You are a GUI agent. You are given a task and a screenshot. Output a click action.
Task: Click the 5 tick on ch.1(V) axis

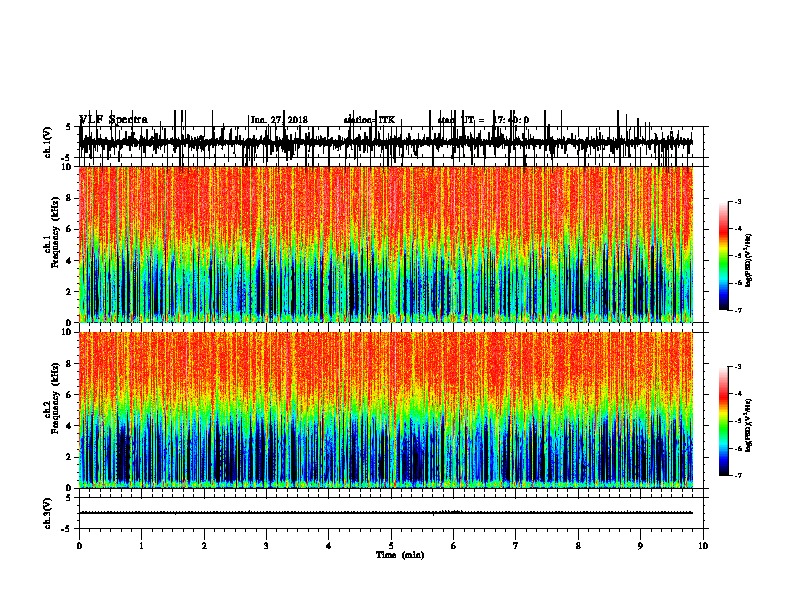(69, 127)
